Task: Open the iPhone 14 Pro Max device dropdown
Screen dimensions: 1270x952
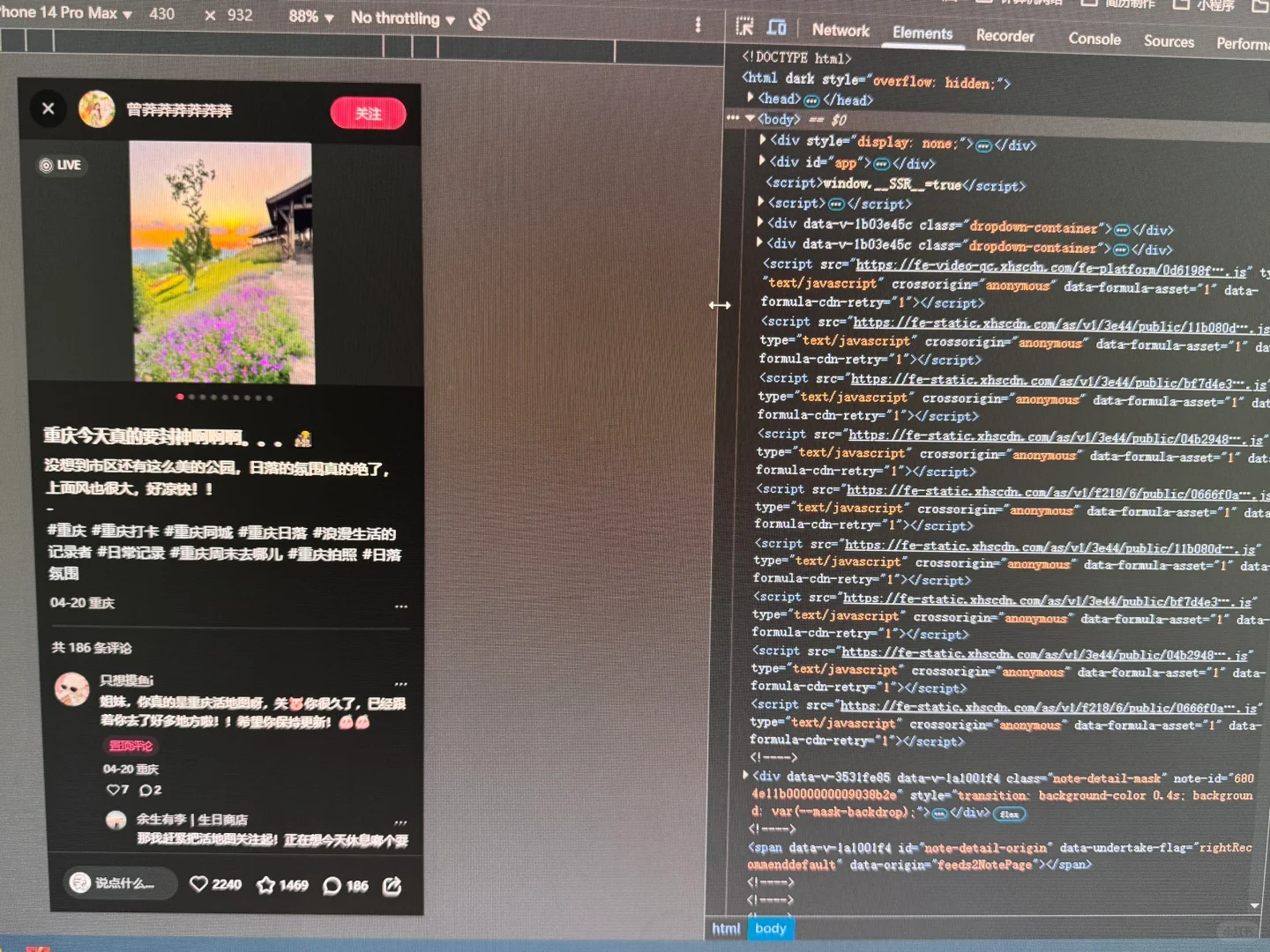Action: coord(66,13)
